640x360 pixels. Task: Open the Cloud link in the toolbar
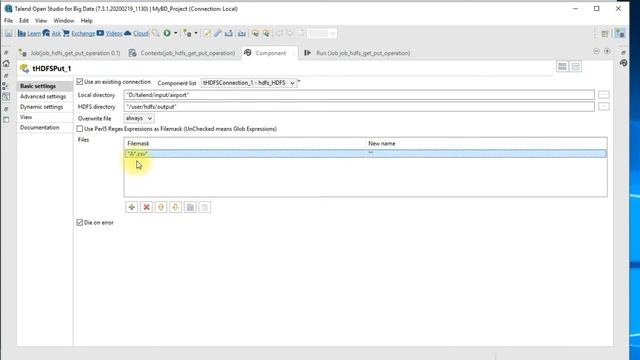(x=140, y=33)
